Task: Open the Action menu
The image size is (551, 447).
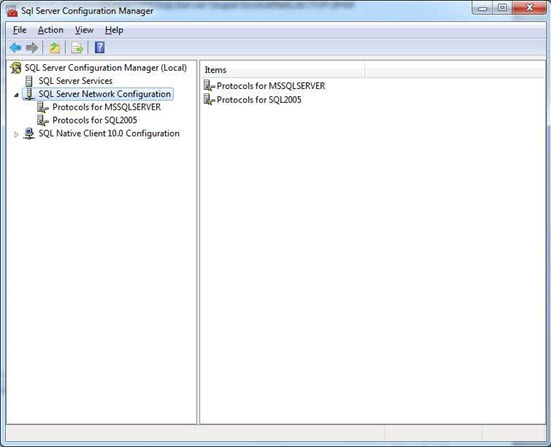Action: [51, 30]
